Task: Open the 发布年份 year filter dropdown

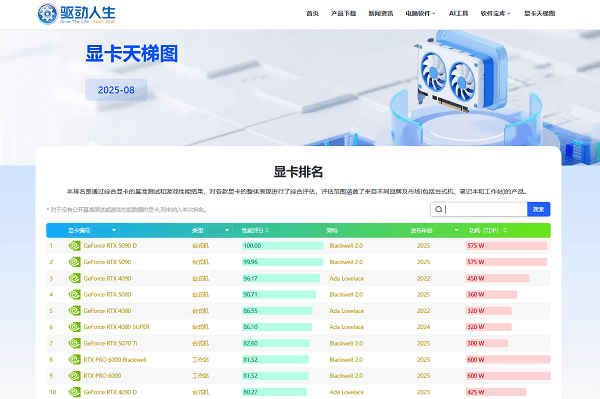Action: click(448, 230)
